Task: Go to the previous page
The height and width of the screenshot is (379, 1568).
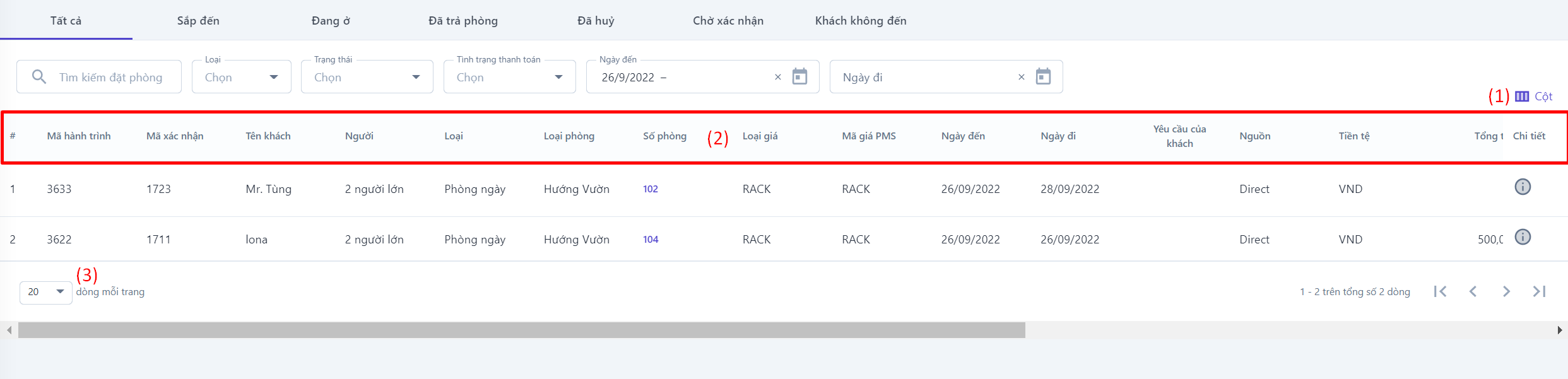Action: 1473,291
